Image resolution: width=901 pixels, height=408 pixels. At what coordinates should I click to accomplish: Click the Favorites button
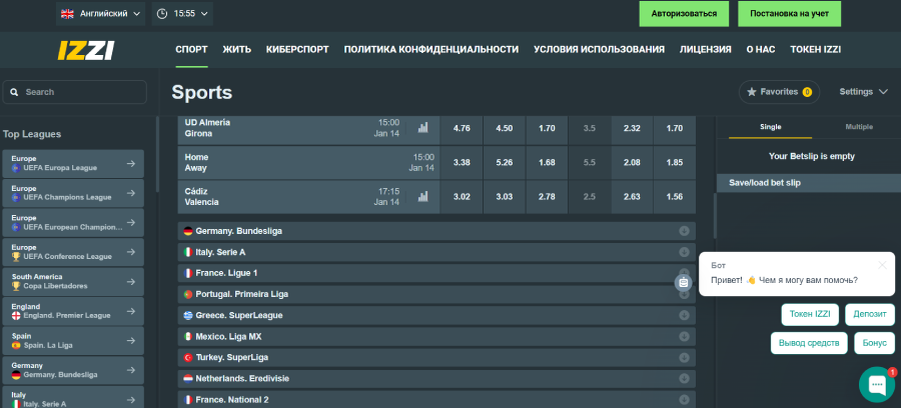point(779,92)
